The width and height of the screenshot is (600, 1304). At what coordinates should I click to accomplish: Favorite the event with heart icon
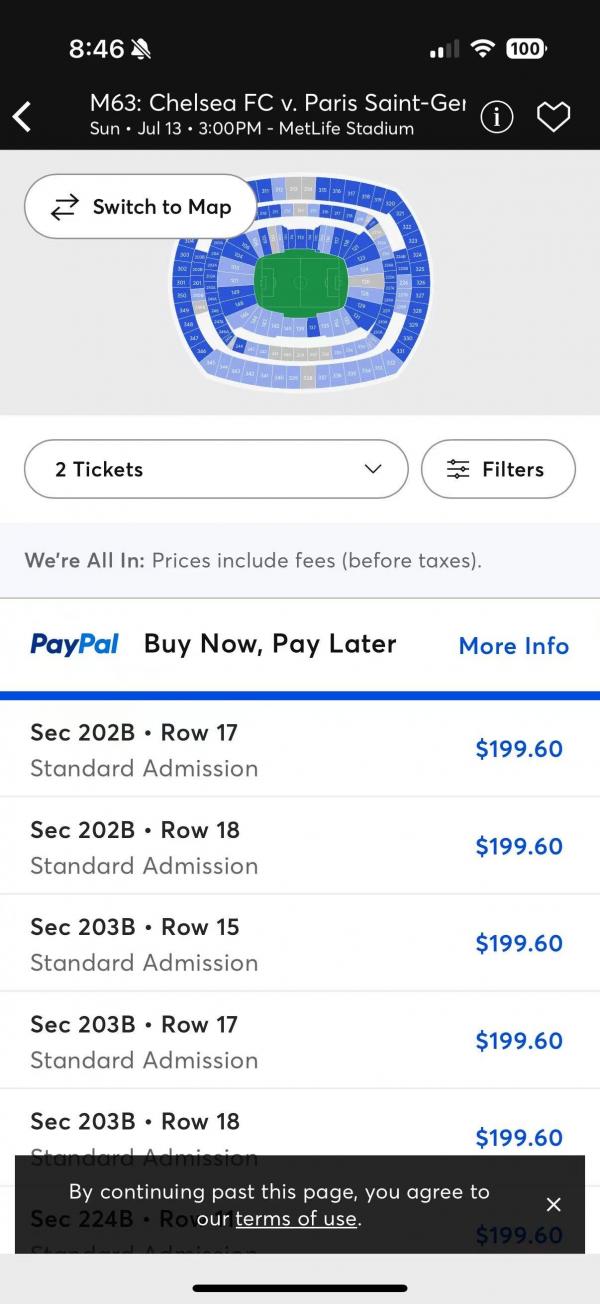(x=553, y=117)
